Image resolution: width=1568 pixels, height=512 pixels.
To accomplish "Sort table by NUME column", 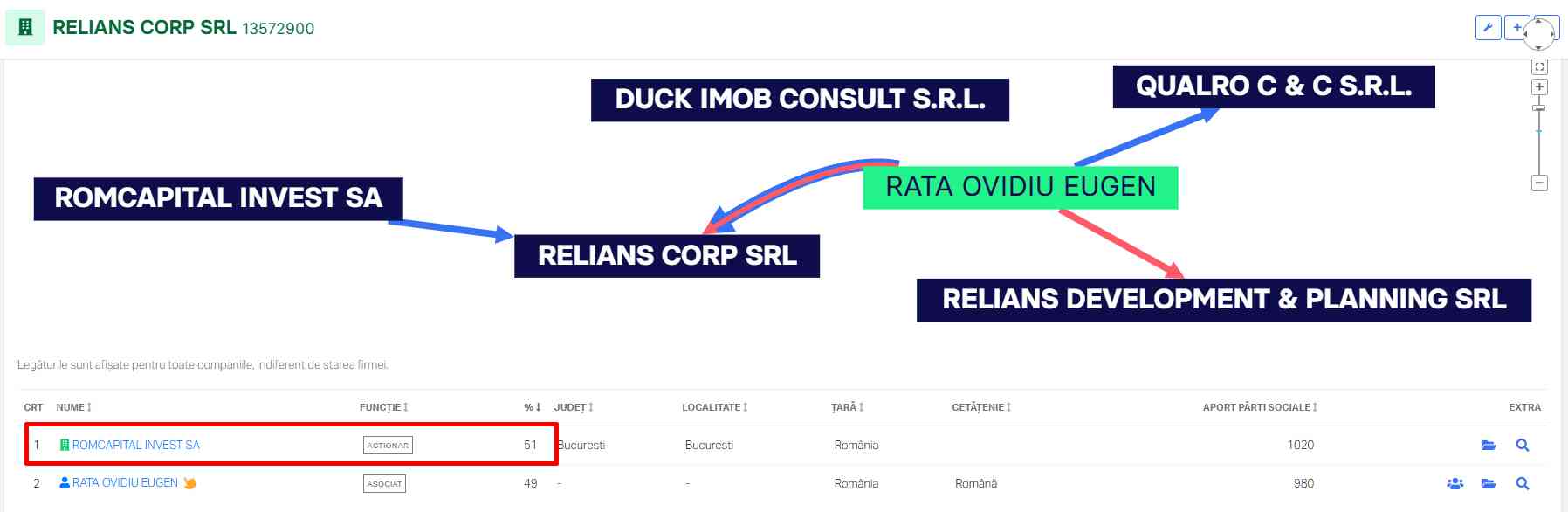I will tap(74, 407).
